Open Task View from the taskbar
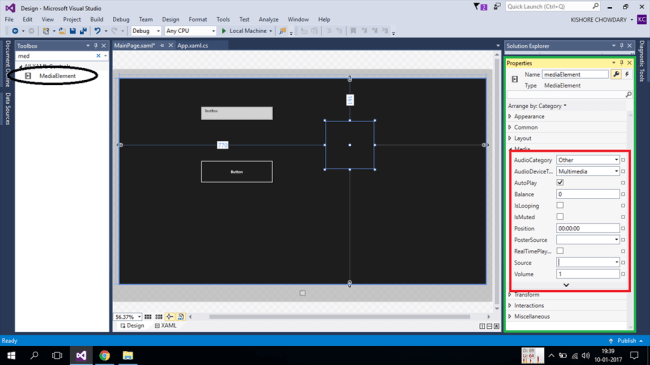Image resolution: width=650 pixels, height=365 pixels. 57,355
